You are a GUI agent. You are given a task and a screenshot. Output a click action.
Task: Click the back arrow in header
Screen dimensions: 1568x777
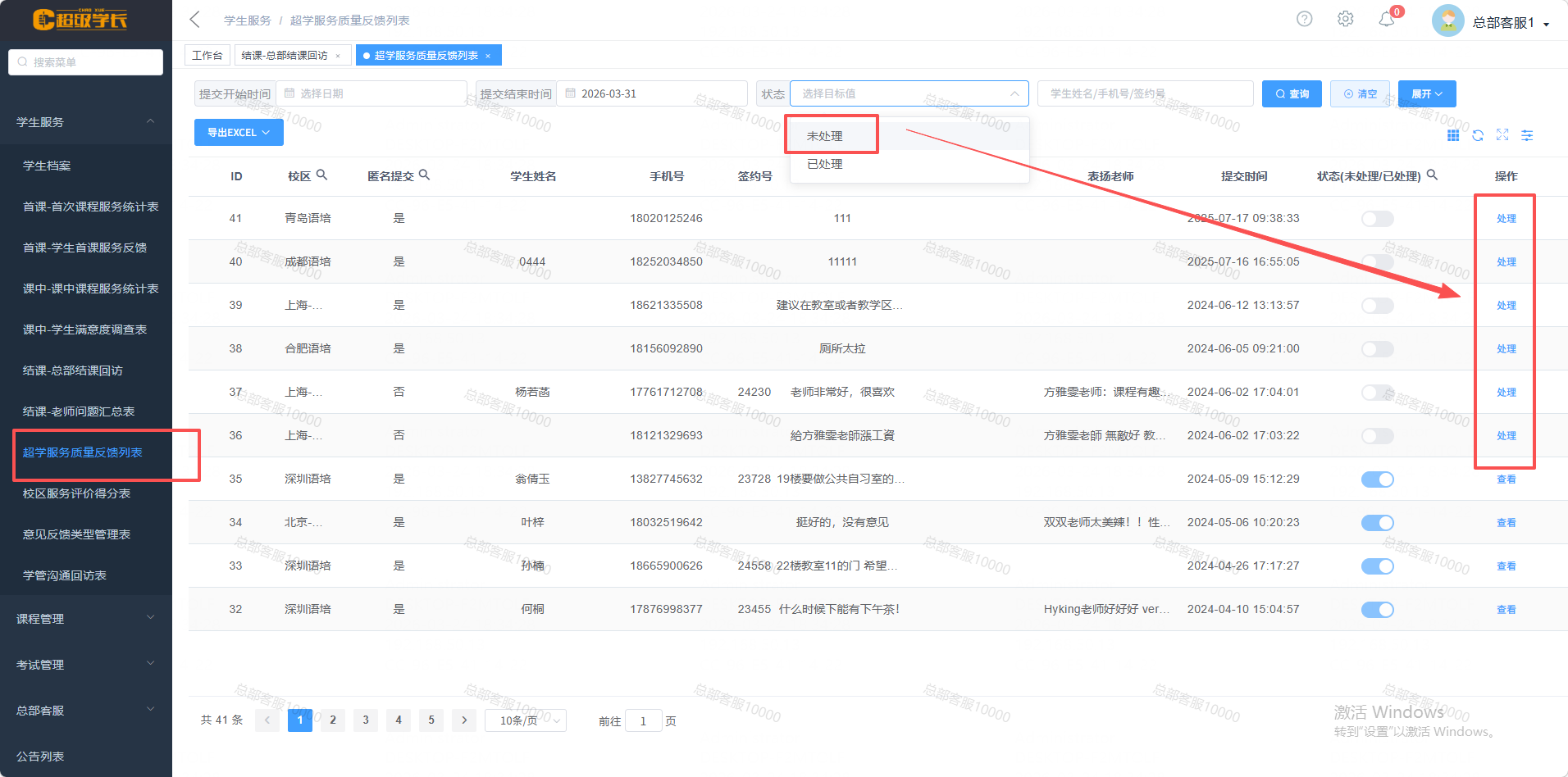(195, 20)
